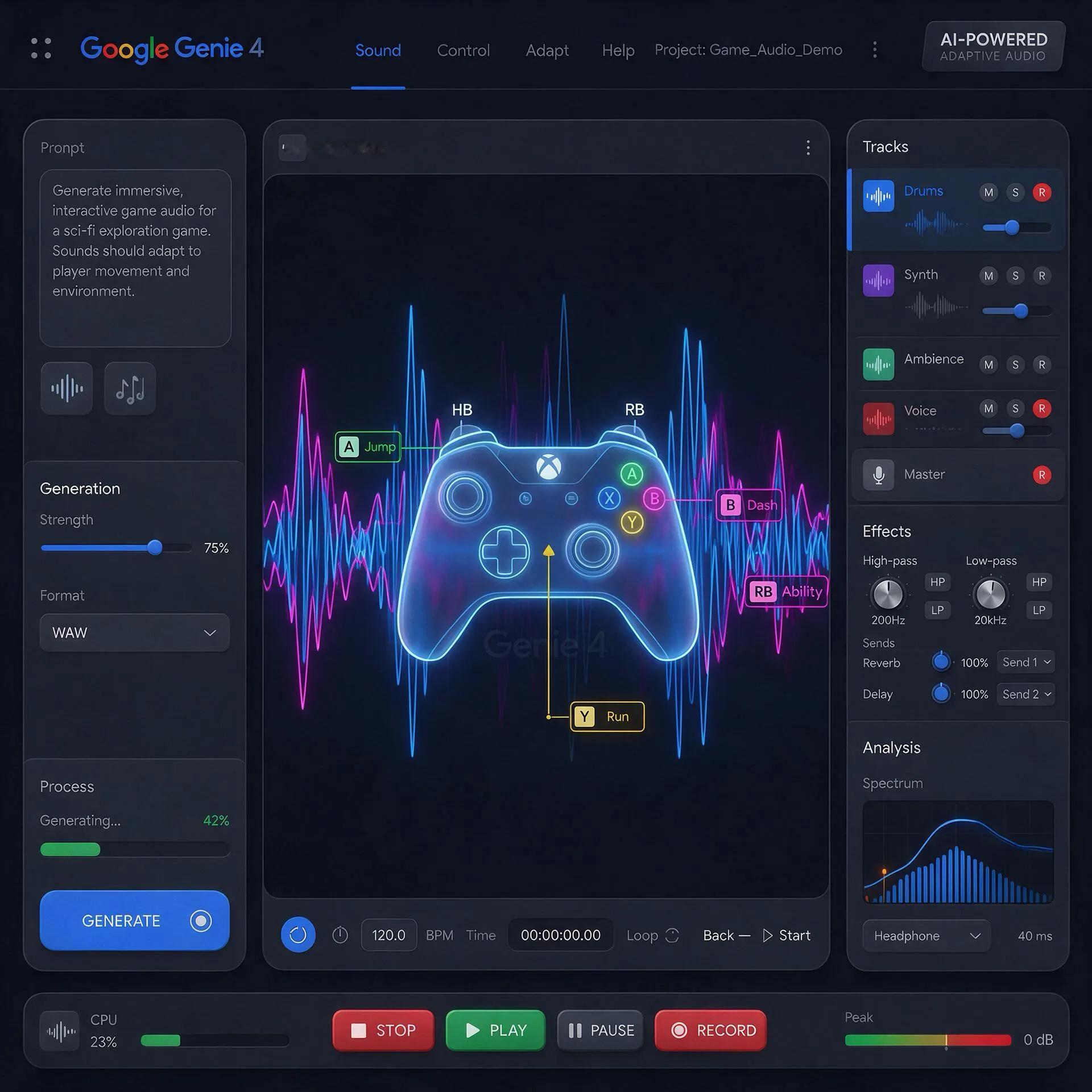Click the blue circular refresh button in transport
This screenshot has height=1092, width=1092.
pyautogui.click(x=298, y=934)
